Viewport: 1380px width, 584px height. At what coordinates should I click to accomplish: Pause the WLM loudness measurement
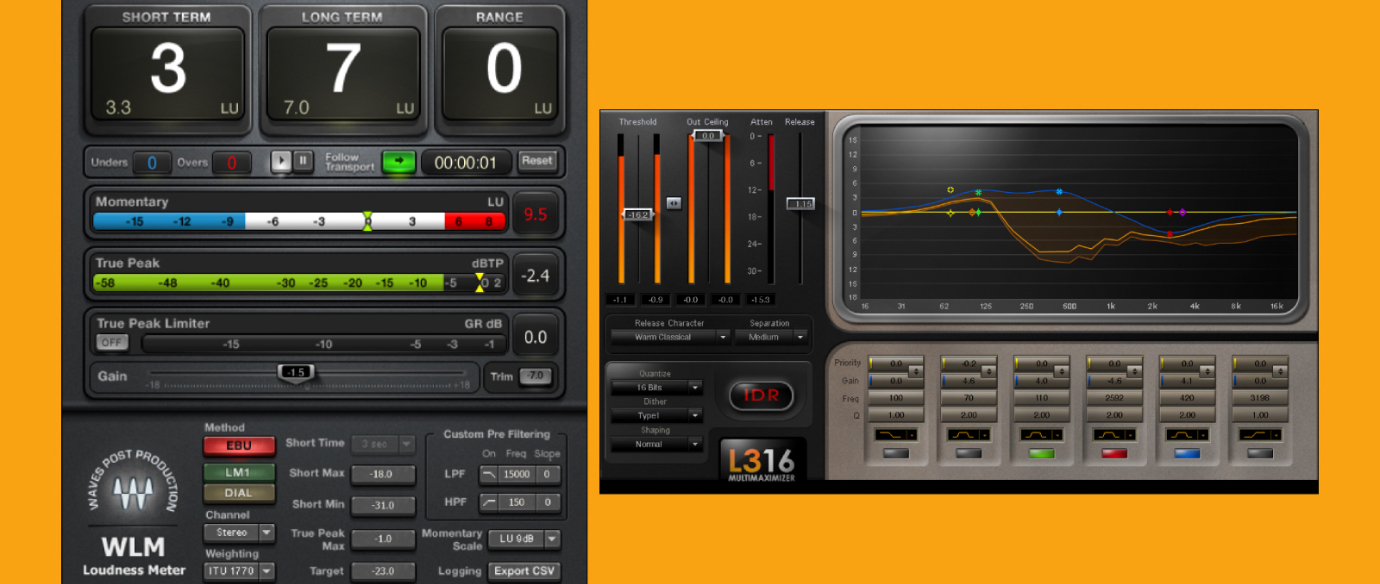click(x=302, y=161)
